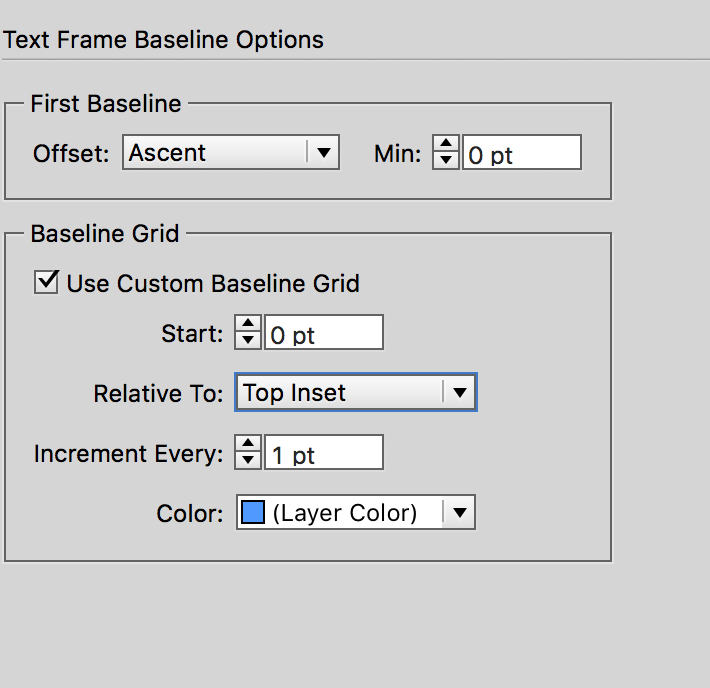Screen dimensions: 710x688
Task: Click the blue Layer Color swatch
Action: click(253, 513)
